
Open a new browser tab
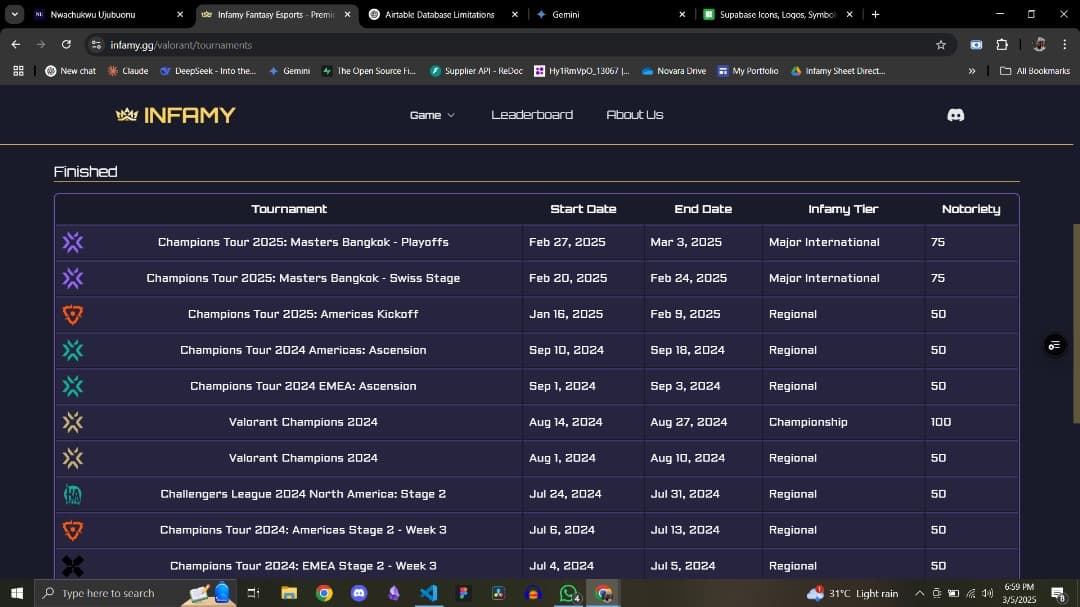tap(875, 14)
